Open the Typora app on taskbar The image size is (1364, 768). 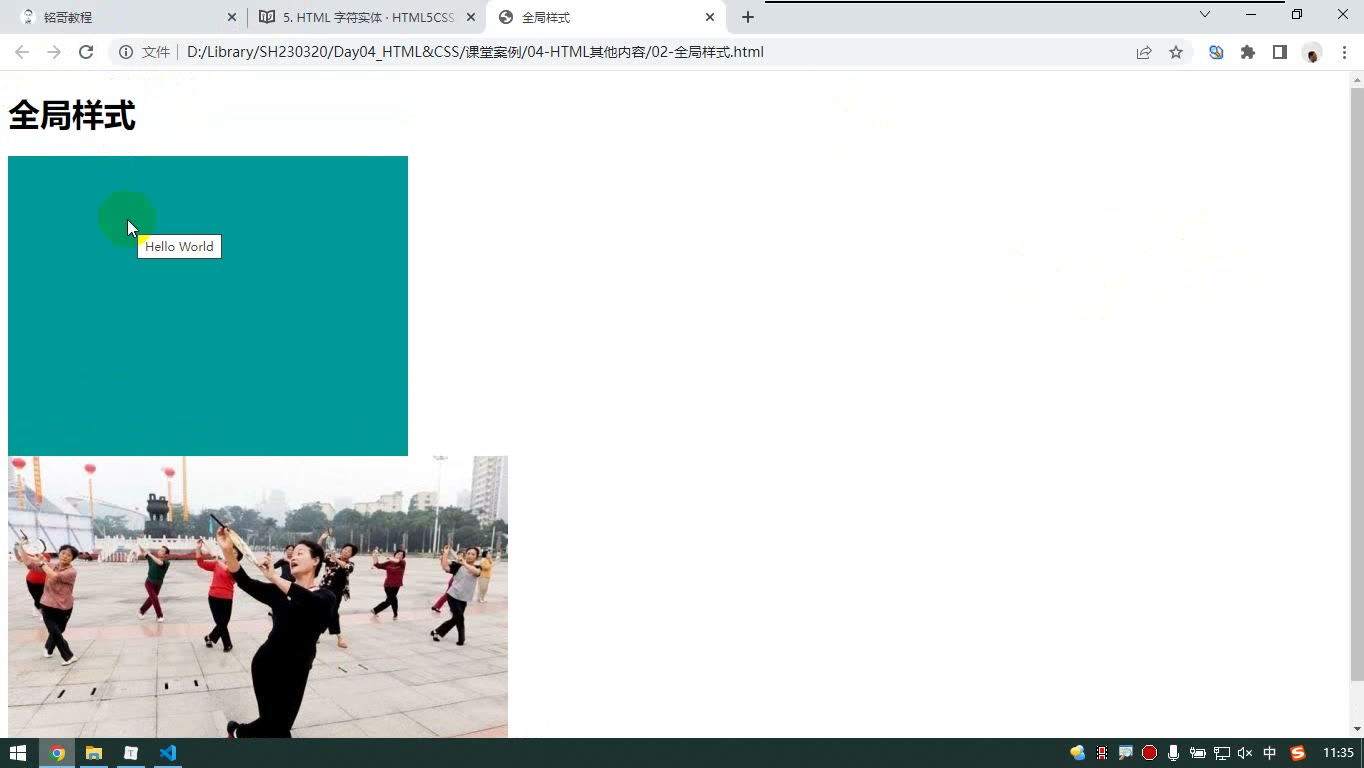[x=131, y=753]
